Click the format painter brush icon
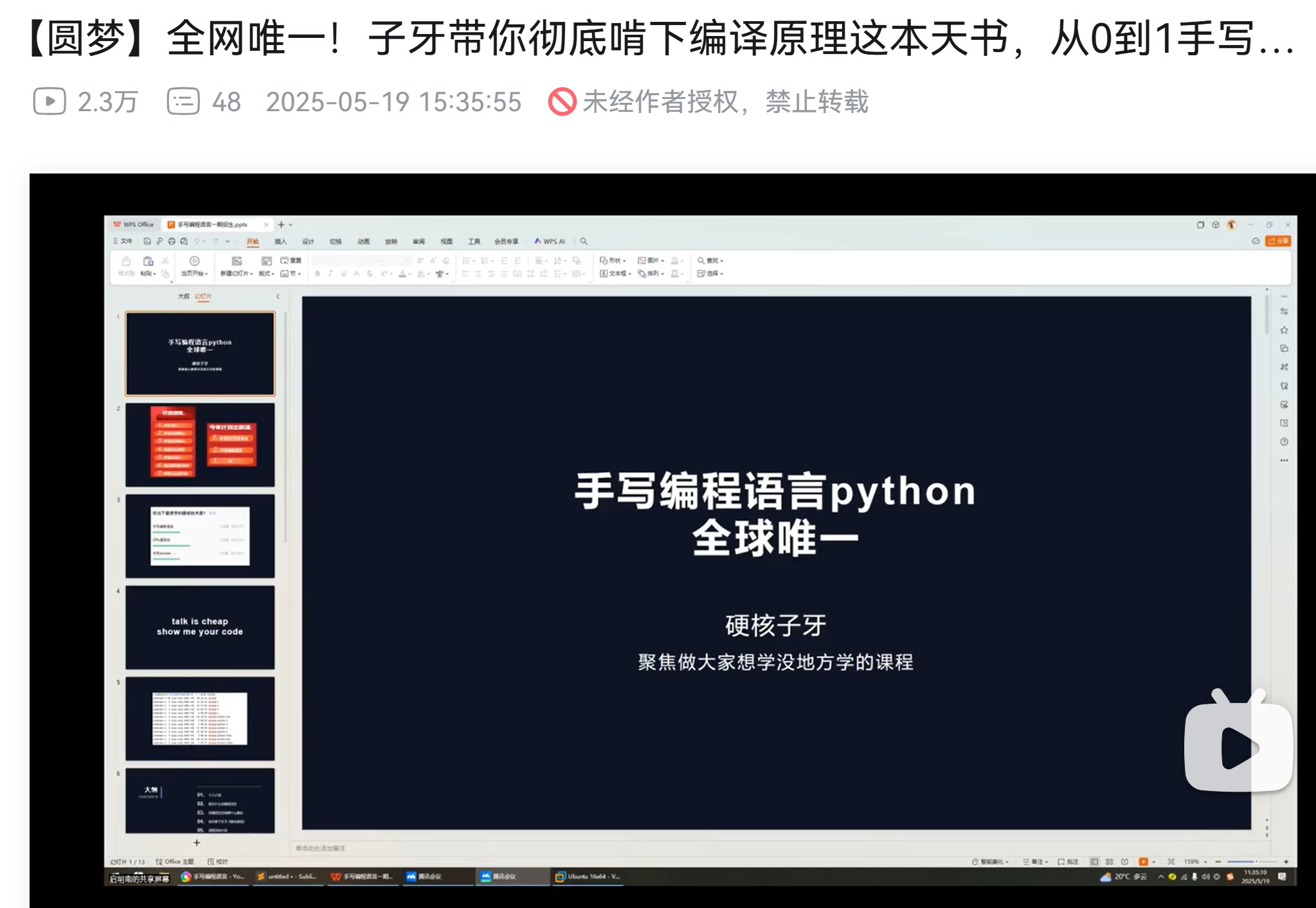The image size is (1316, 908). coord(127,261)
